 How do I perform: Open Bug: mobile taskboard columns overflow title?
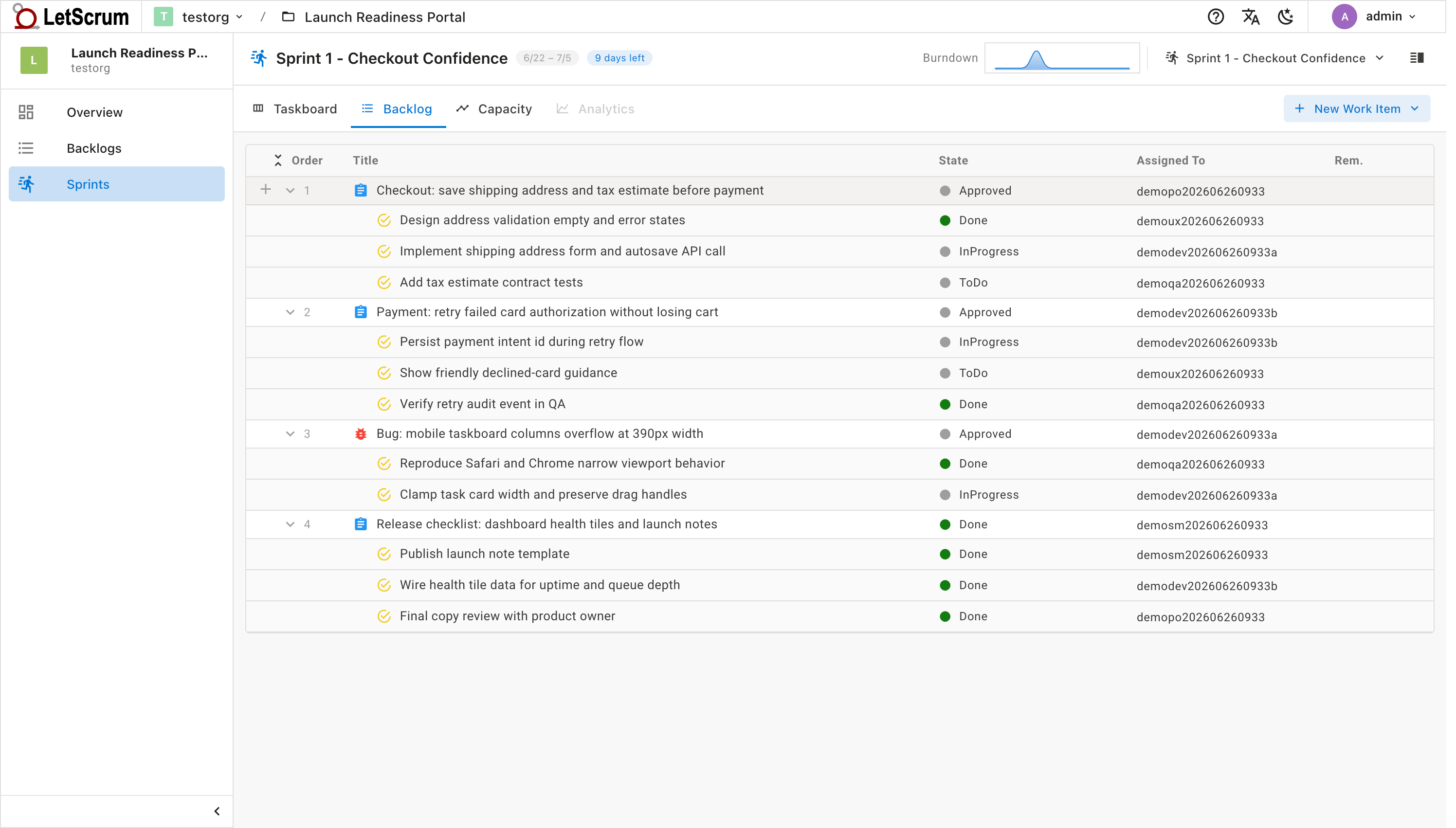pyautogui.click(x=540, y=434)
